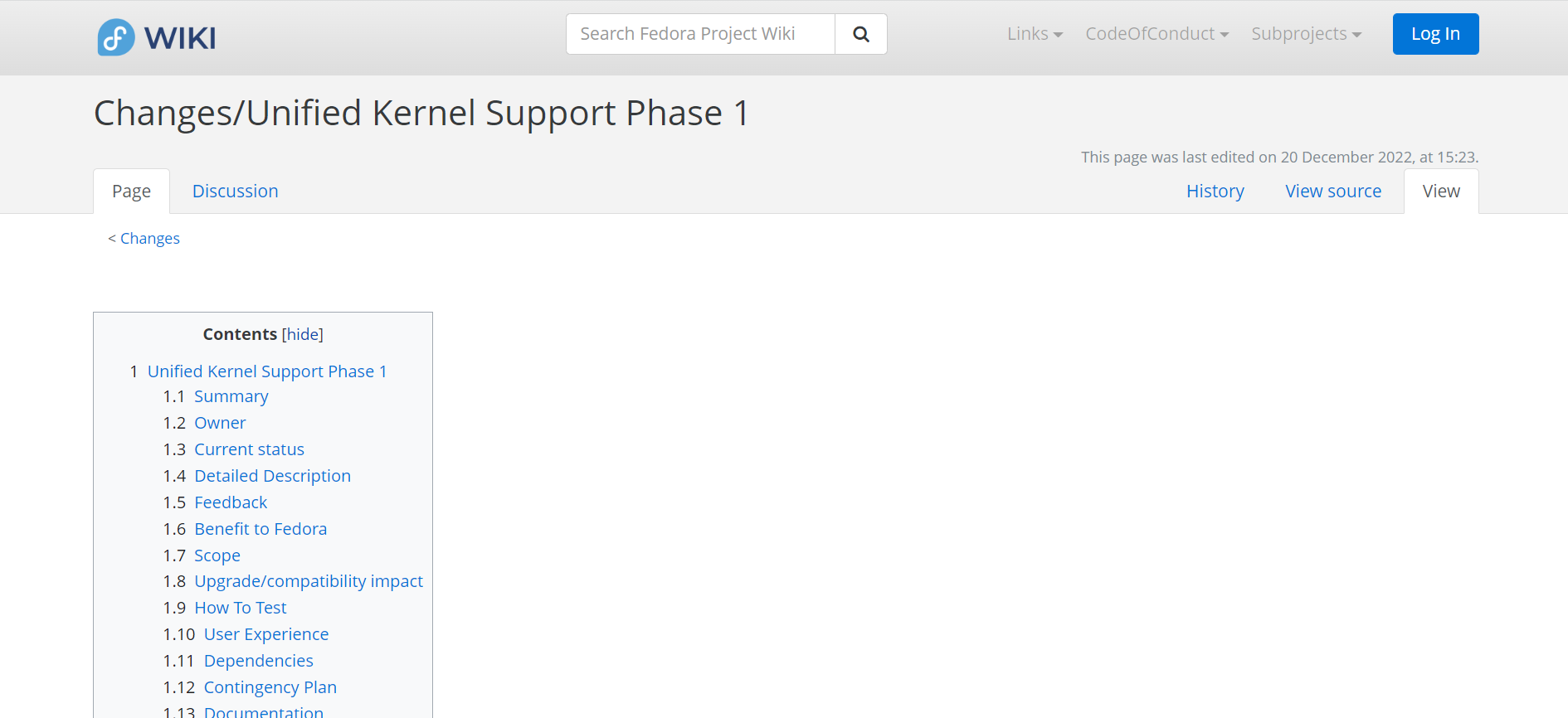The image size is (1568, 718).
Task: Focus the Search Fedora Project Wiki field
Action: [x=700, y=34]
